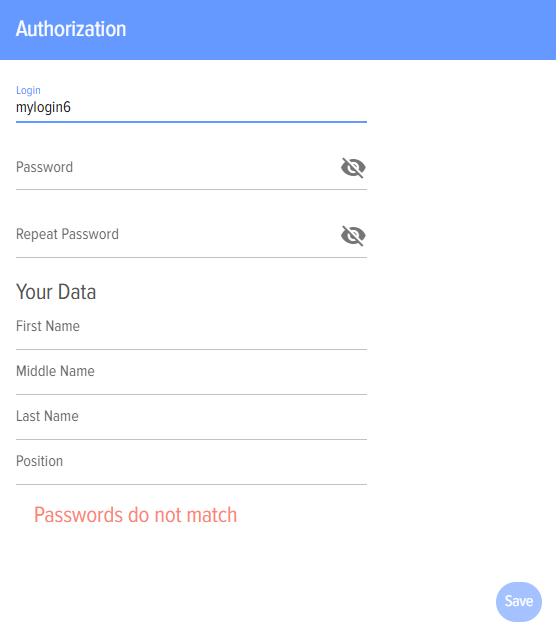This screenshot has width=556, height=638.
Task: Select the Repeat Password input field
Action: coord(177,235)
